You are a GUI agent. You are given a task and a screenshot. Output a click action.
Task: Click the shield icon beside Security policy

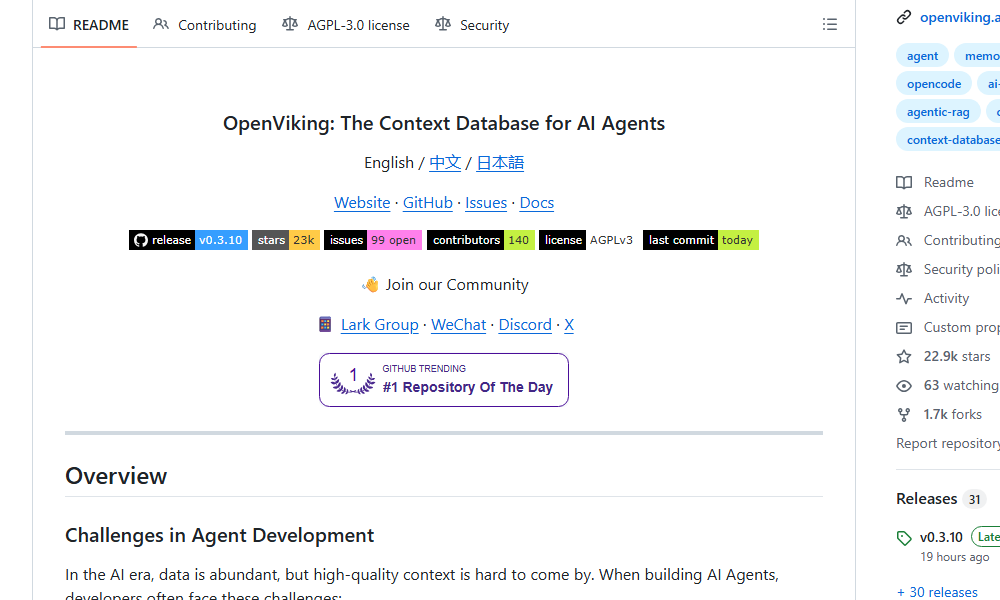point(906,269)
